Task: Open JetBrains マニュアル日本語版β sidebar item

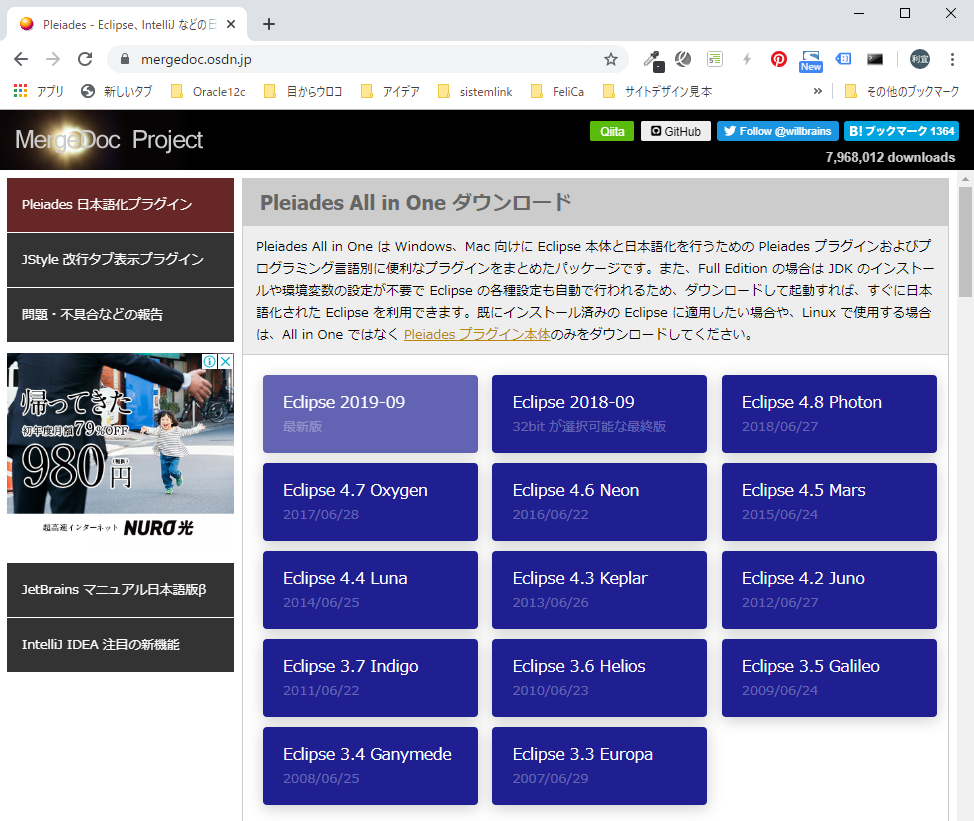Action: click(121, 589)
